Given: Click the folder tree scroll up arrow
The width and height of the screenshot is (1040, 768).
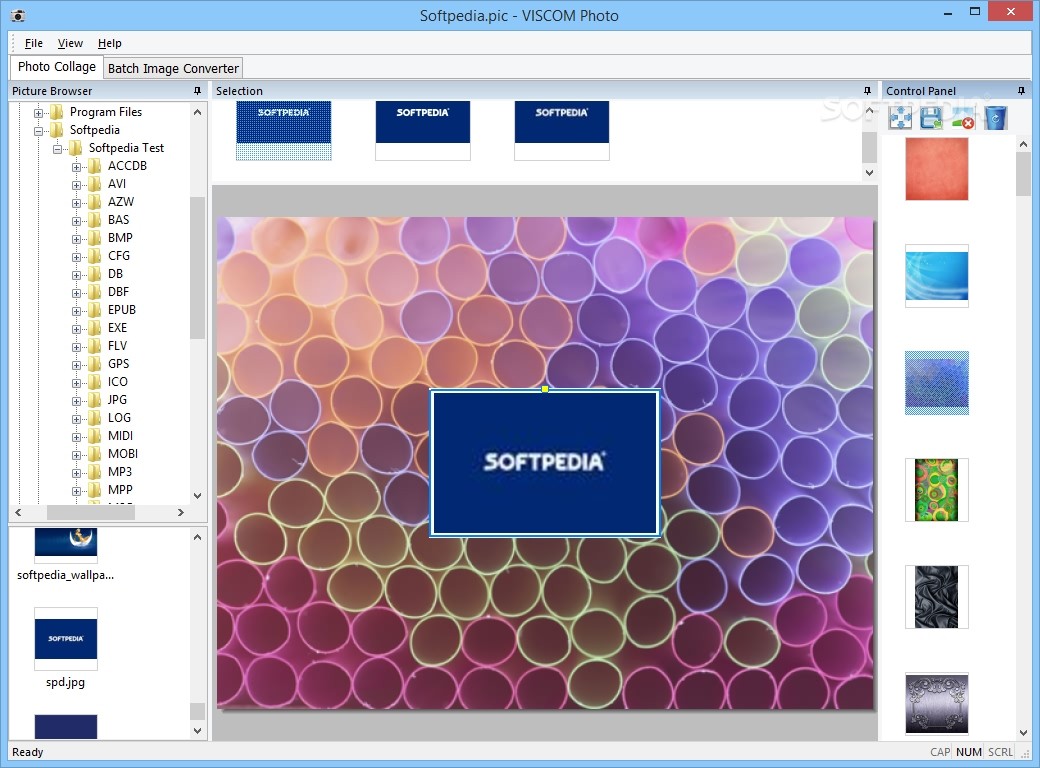Looking at the screenshot, I should click(x=197, y=112).
